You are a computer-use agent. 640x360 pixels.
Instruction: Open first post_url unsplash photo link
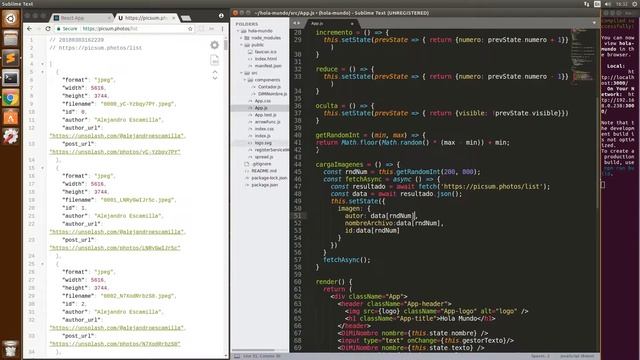pyautogui.click(x=115, y=152)
